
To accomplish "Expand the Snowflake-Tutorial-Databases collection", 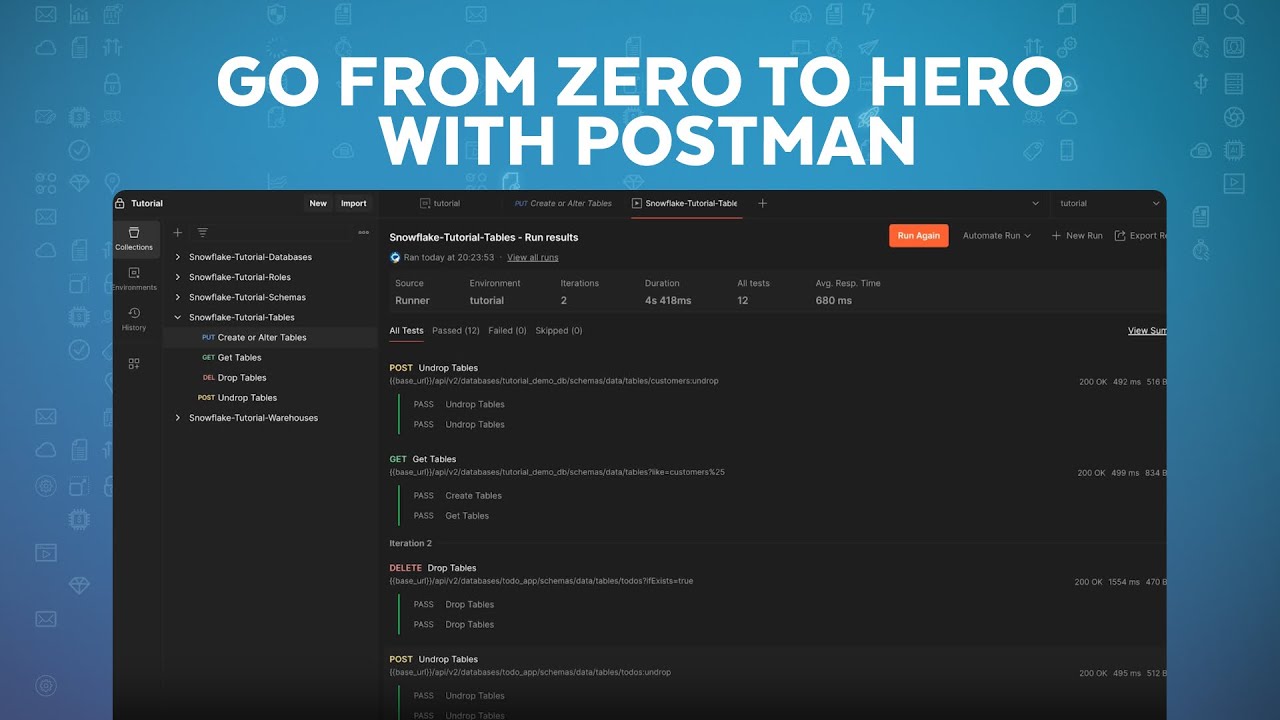I will point(178,257).
